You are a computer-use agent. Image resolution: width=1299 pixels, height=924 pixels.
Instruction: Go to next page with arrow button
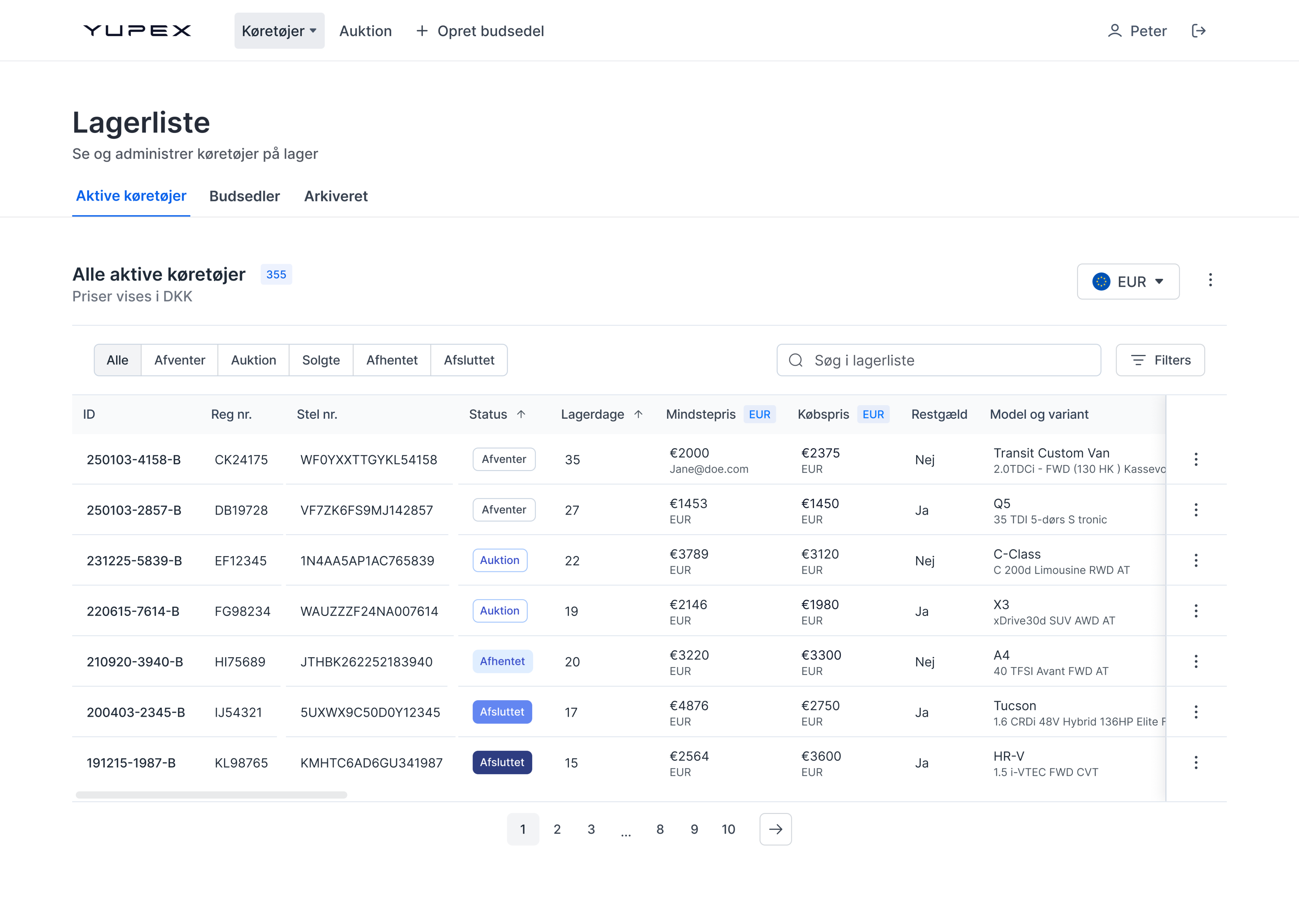(775, 829)
